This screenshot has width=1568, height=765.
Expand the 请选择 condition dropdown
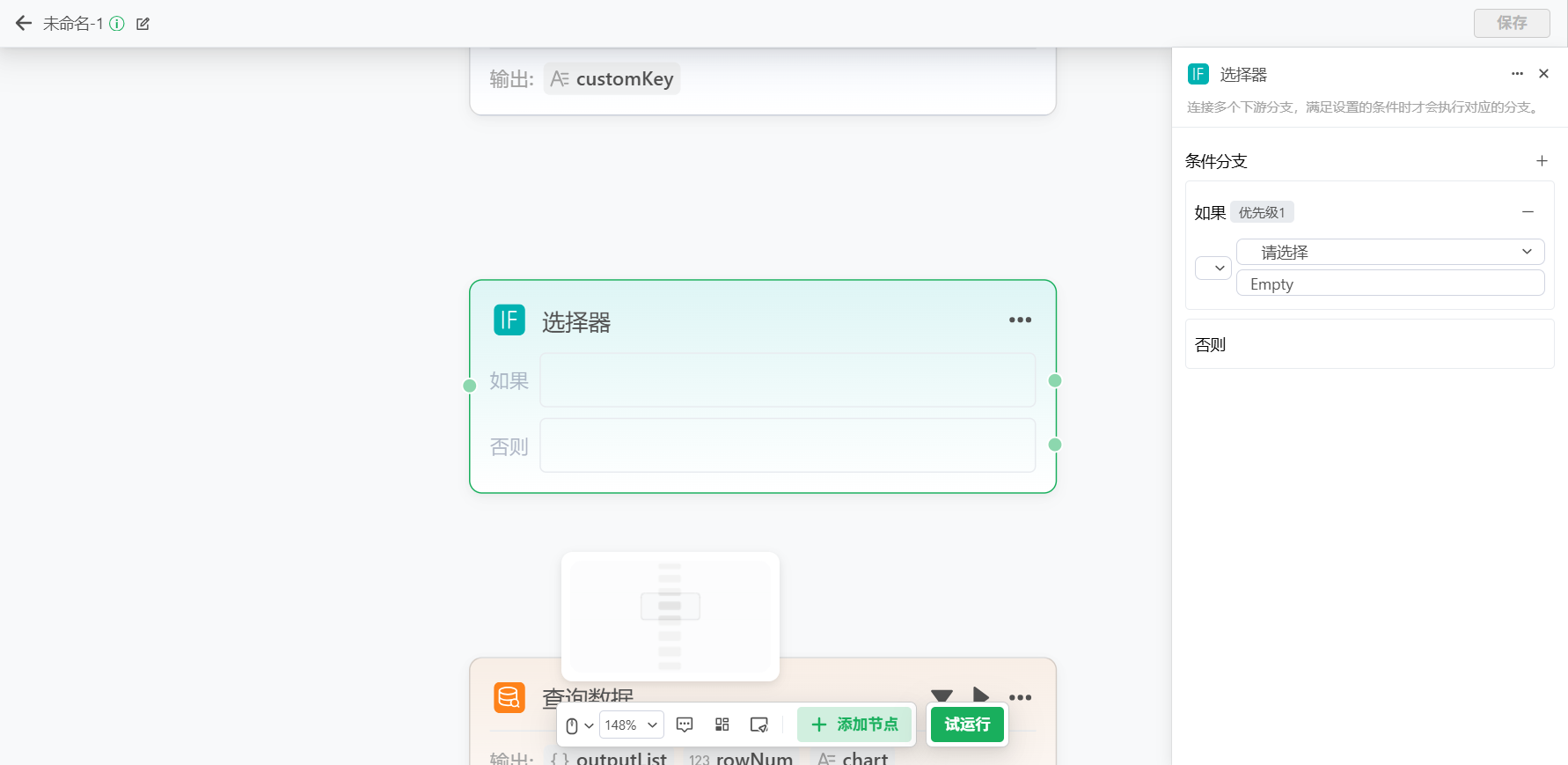[1390, 252]
